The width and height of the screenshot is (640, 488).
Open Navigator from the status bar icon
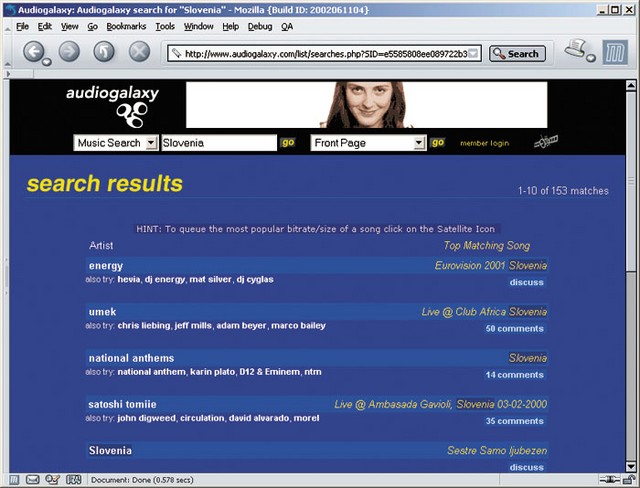[14, 480]
